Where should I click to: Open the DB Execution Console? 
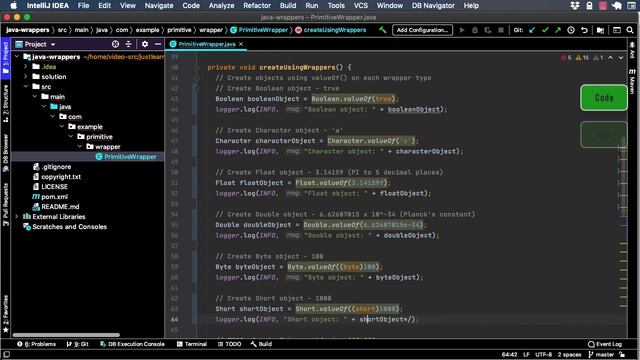tap(132, 344)
